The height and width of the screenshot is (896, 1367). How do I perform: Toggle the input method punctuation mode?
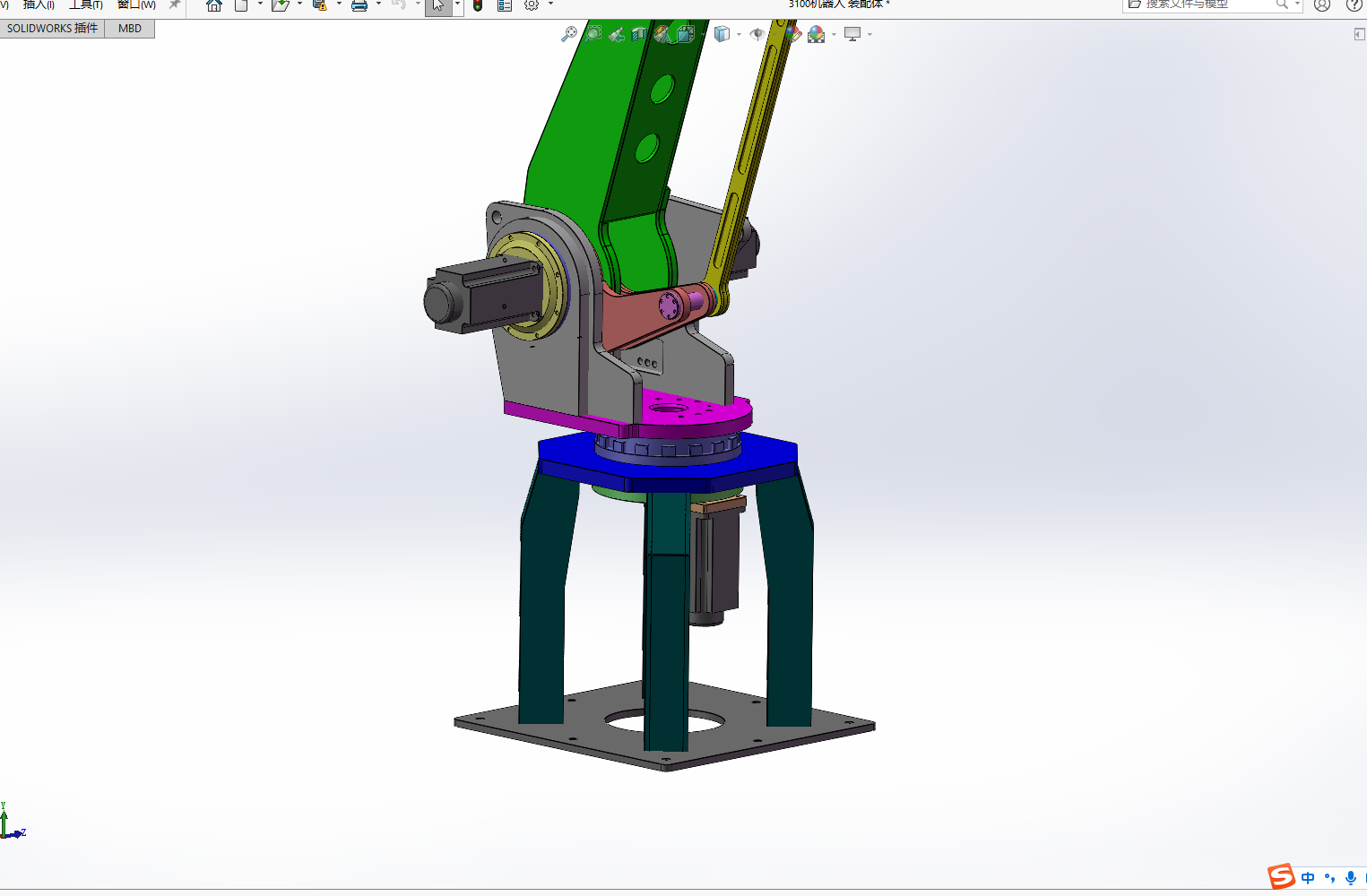1329,878
